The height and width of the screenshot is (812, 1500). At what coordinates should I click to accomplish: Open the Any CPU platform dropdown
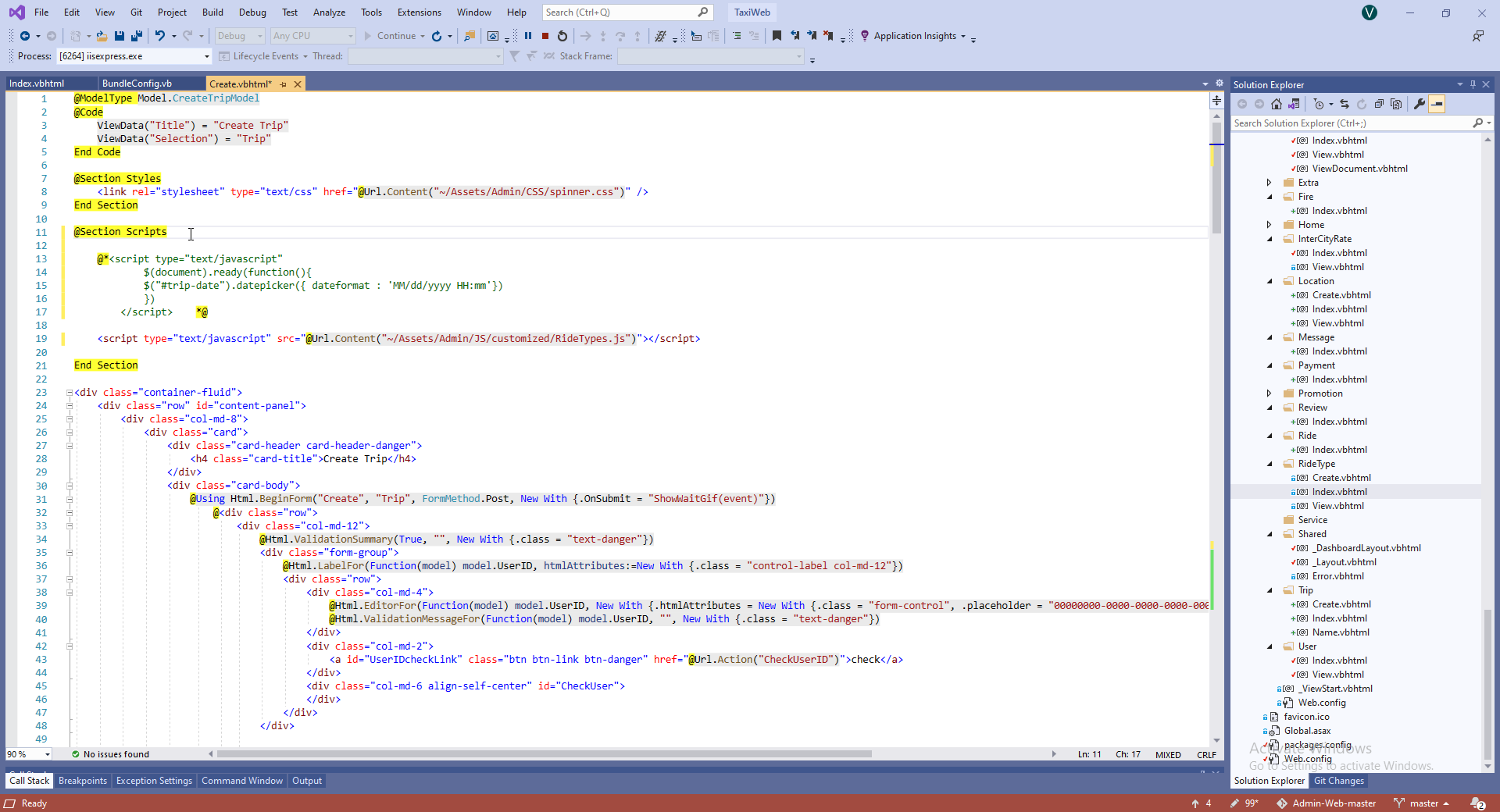point(350,36)
